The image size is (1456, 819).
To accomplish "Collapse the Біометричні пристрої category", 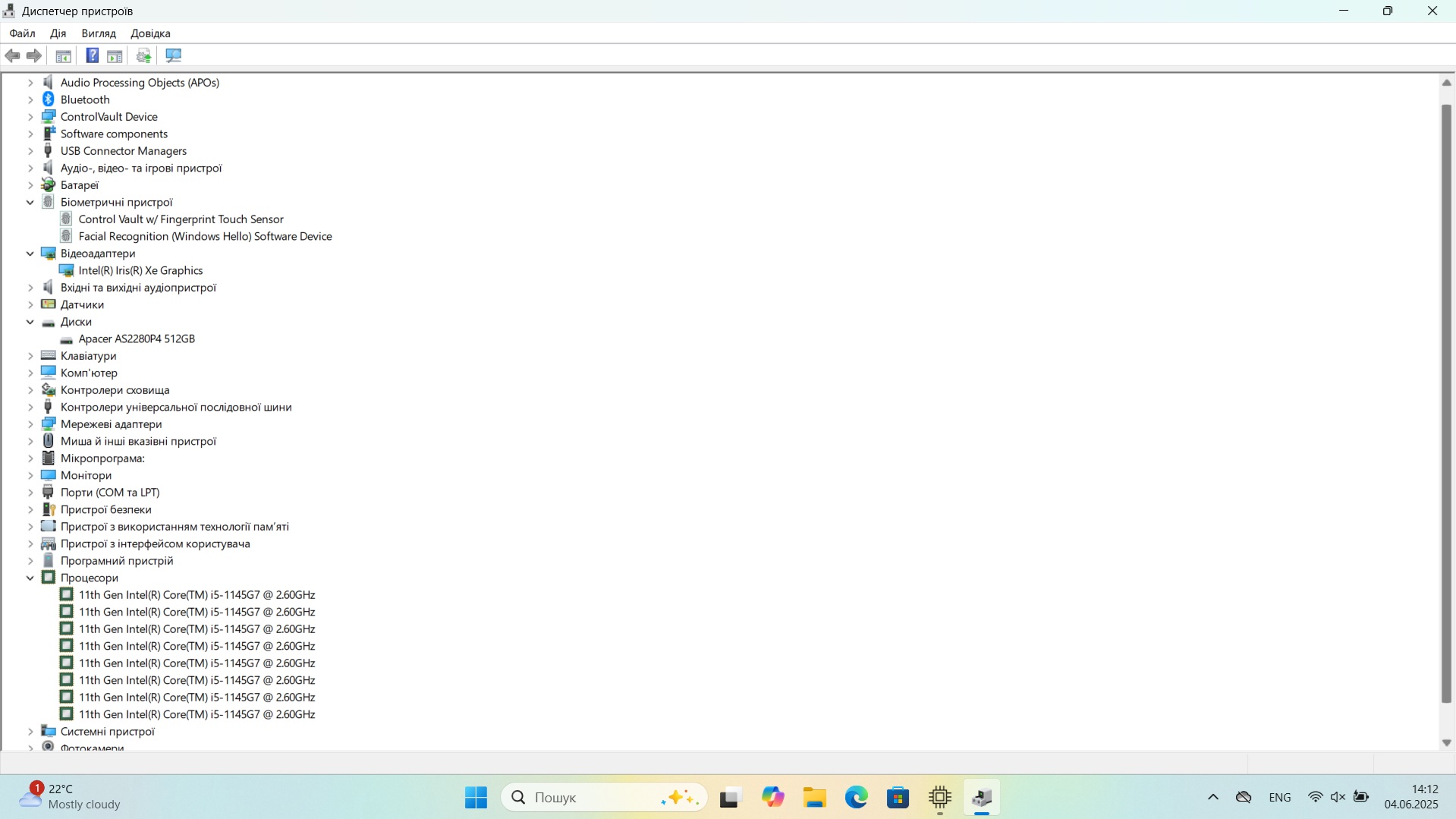I will 30,202.
